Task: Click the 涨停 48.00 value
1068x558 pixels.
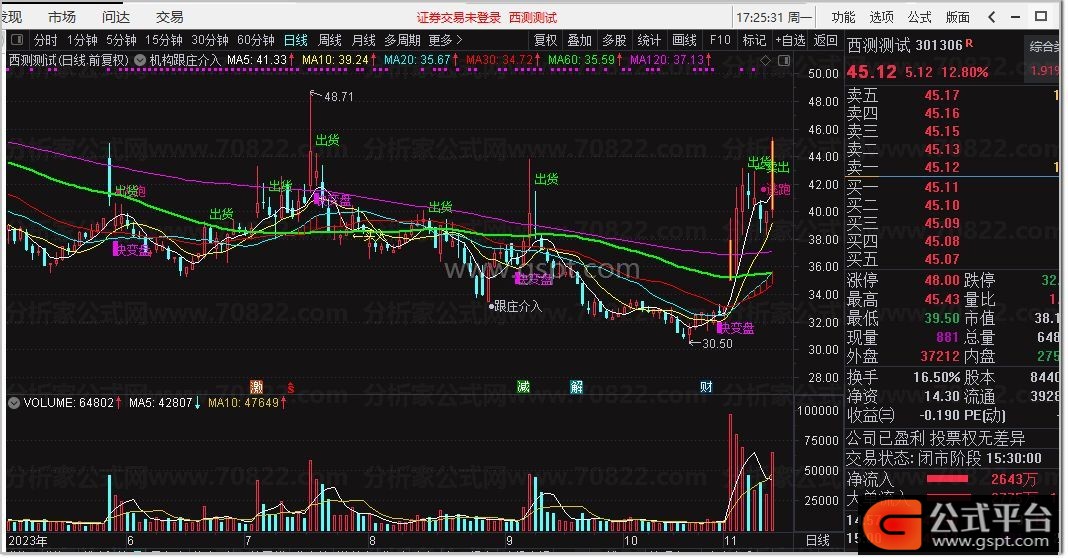Action: (x=941, y=280)
